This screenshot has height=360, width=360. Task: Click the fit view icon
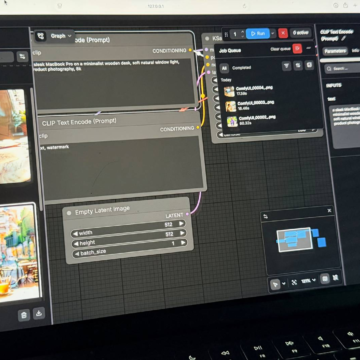click(294, 282)
